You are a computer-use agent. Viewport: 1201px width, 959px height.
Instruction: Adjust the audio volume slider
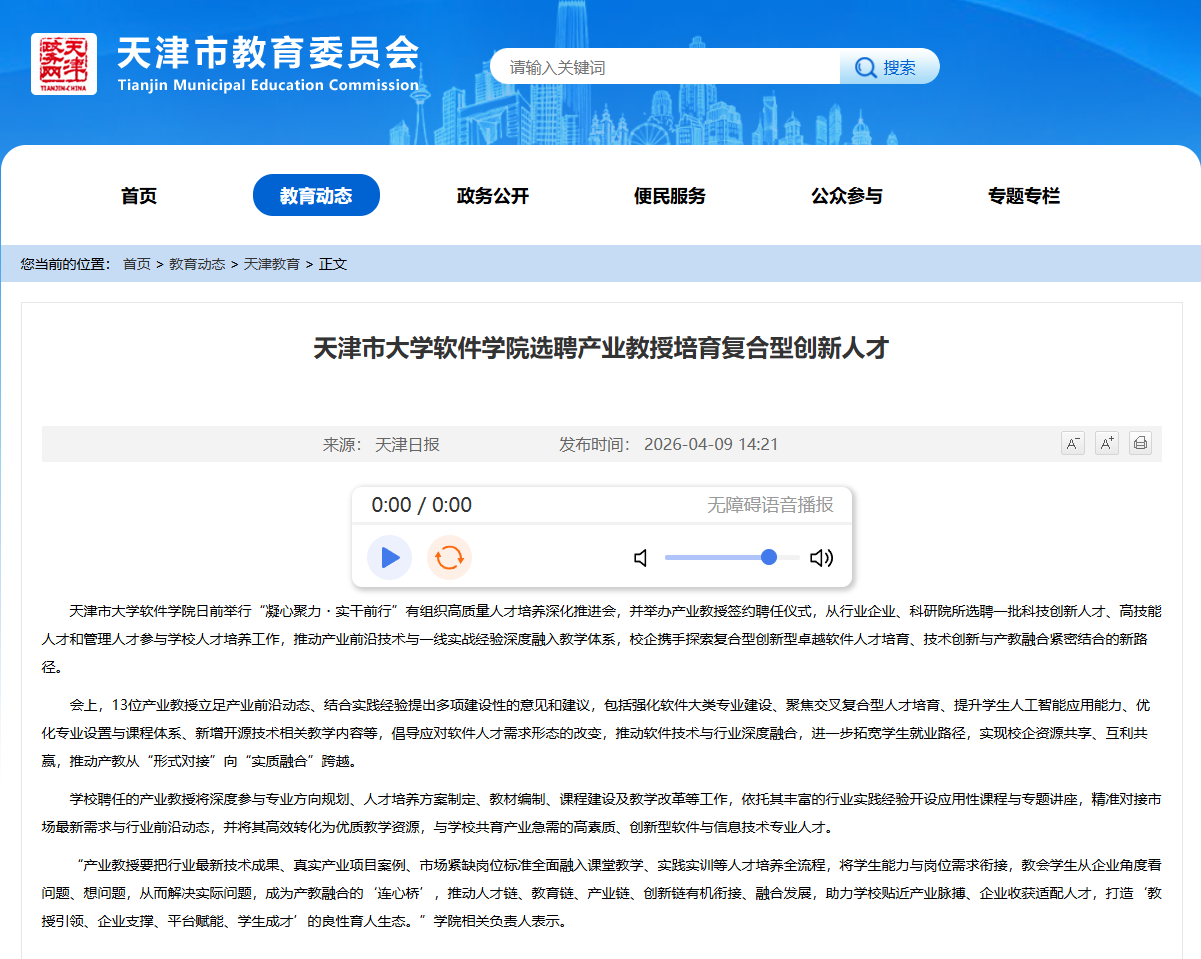tap(768, 557)
